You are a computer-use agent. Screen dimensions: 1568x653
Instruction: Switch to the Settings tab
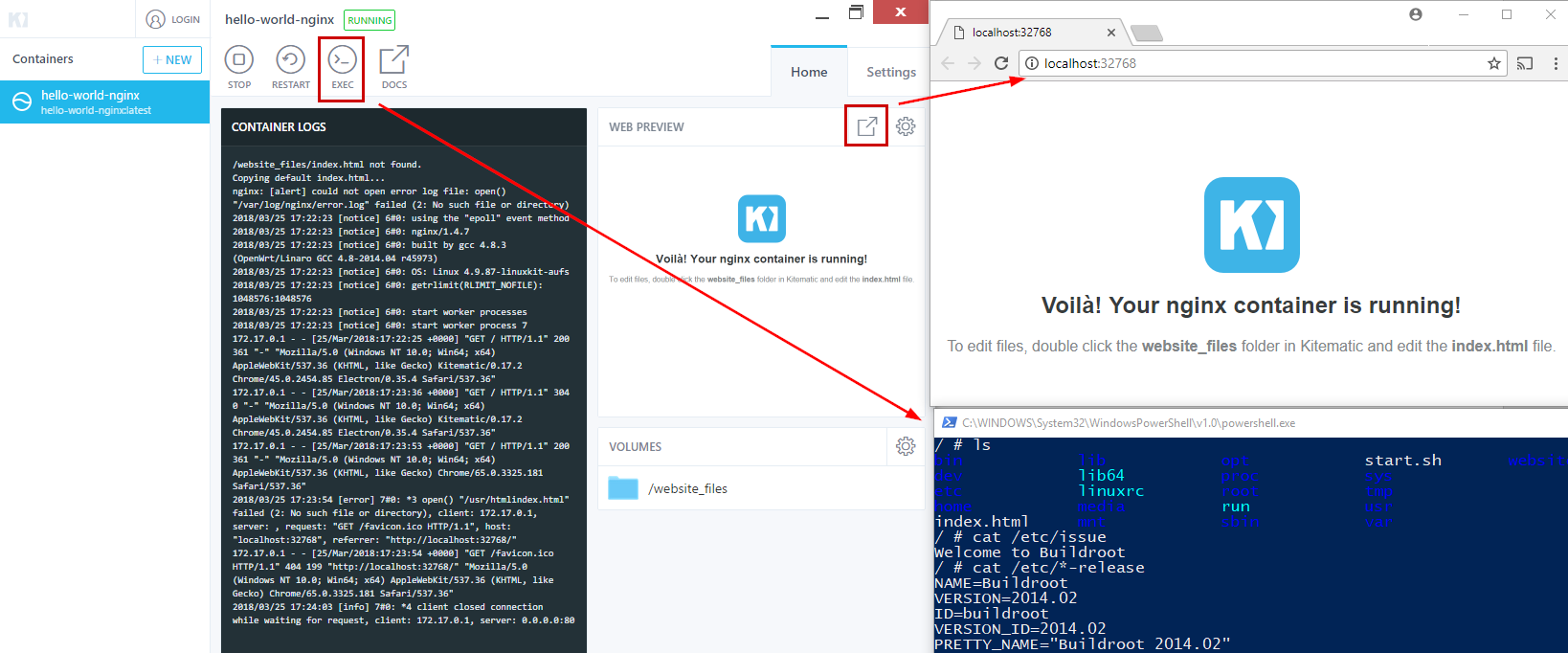point(890,72)
